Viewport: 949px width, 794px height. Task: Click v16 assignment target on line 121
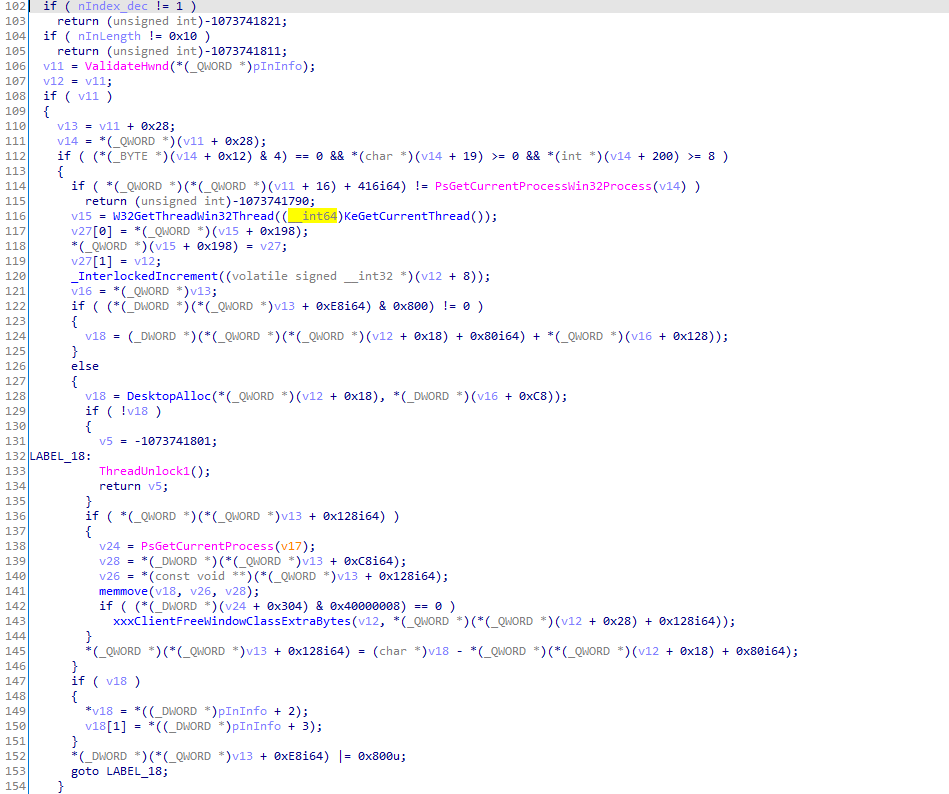click(81, 291)
